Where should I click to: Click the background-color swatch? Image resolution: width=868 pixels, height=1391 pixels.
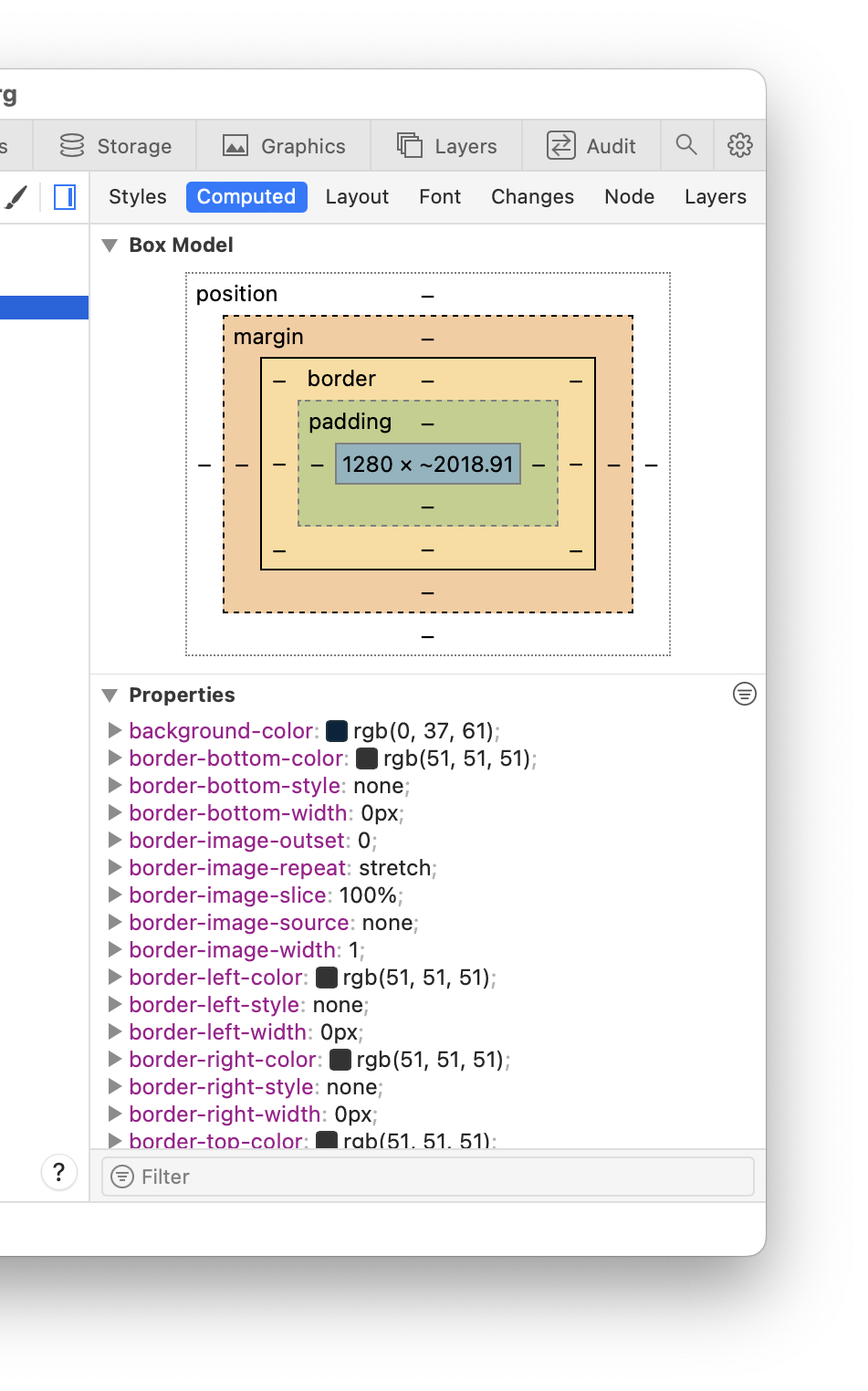337,731
